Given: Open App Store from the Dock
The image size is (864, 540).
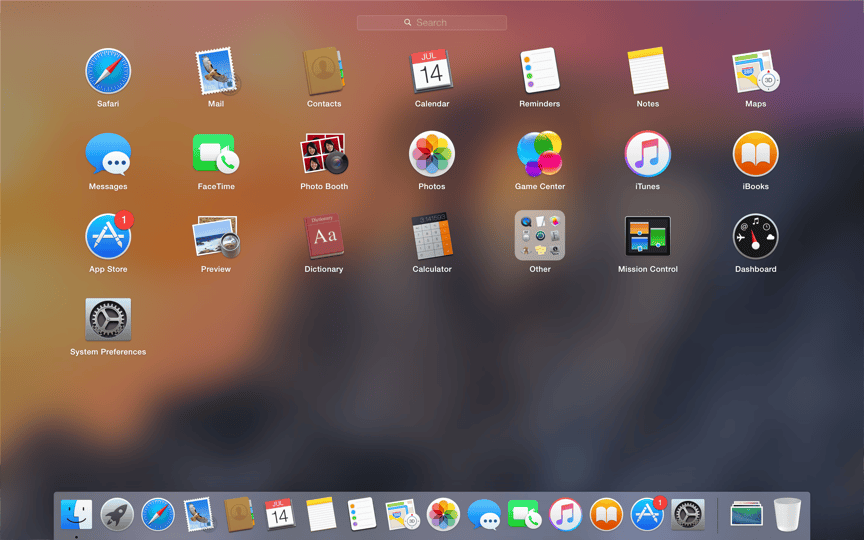Looking at the screenshot, I should 647,515.
